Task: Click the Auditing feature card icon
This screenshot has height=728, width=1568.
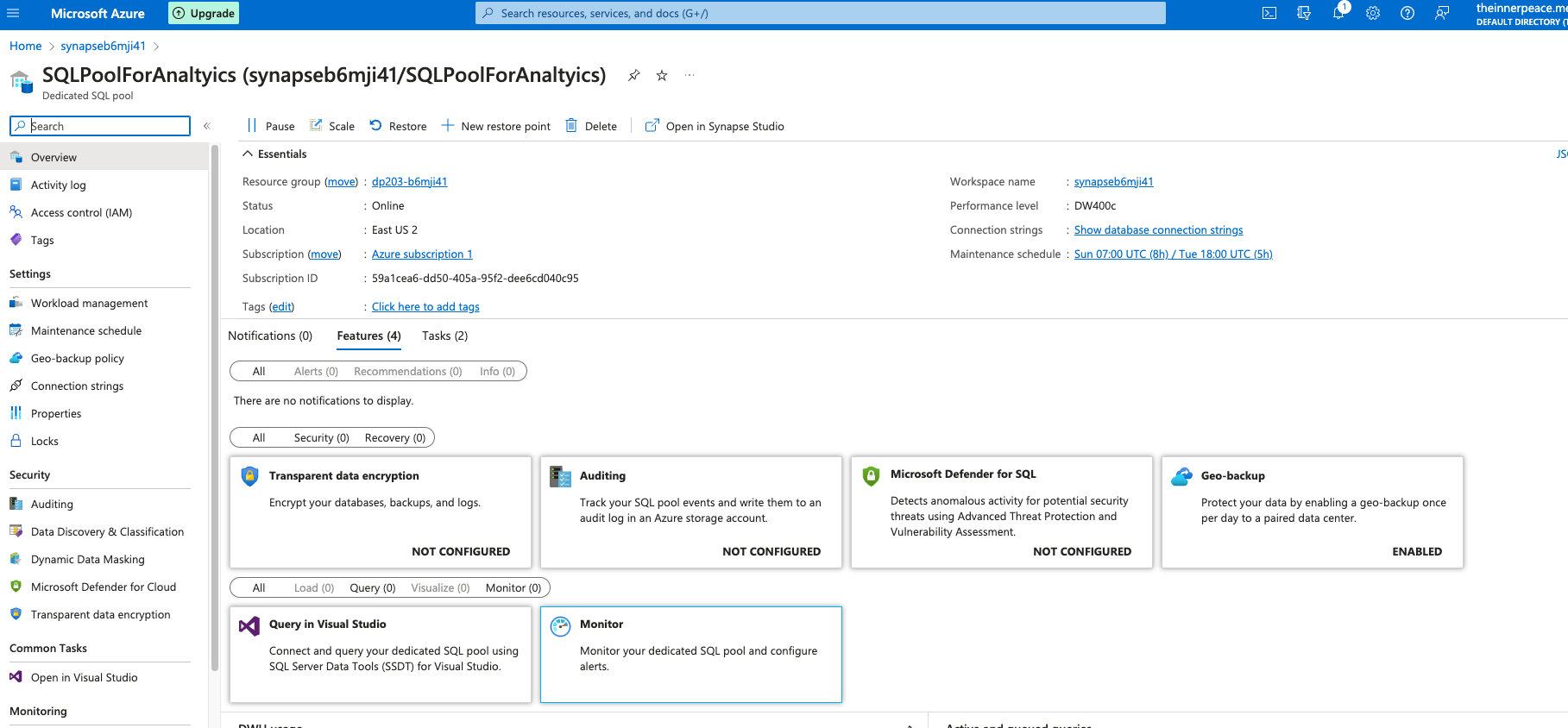Action: pos(560,476)
